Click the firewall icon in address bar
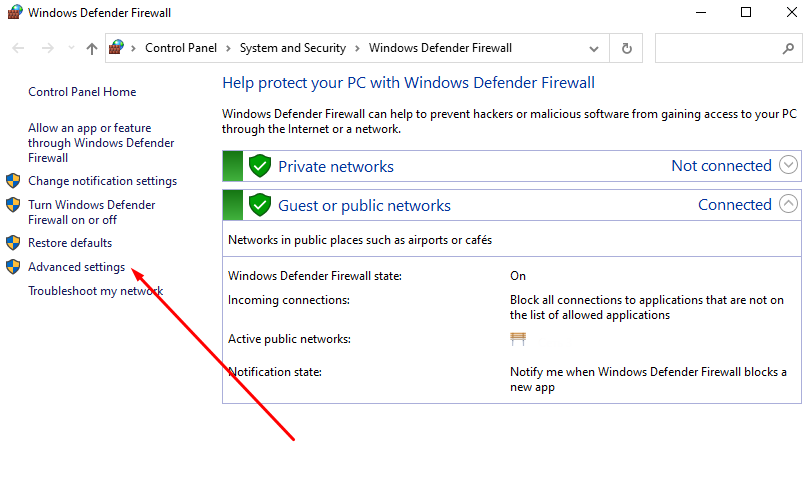The height and width of the screenshot is (481, 810). (x=117, y=48)
